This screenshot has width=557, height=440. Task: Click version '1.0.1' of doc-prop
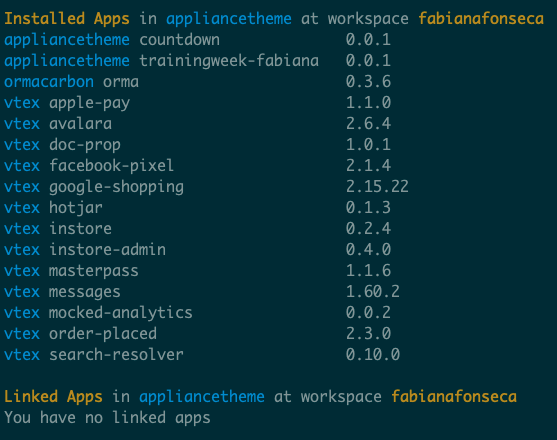pos(368,144)
